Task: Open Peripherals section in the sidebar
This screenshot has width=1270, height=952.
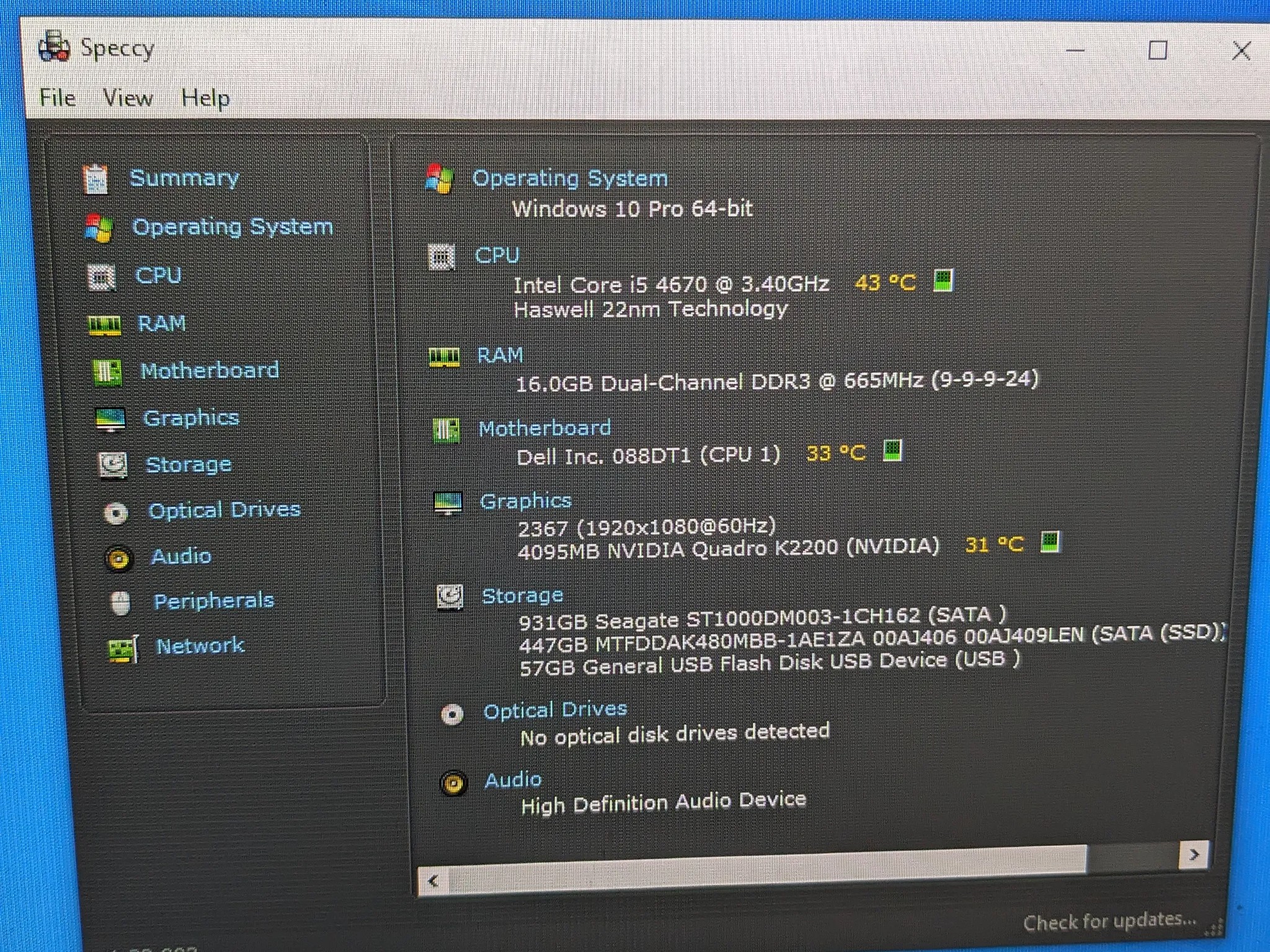Action: 214,601
